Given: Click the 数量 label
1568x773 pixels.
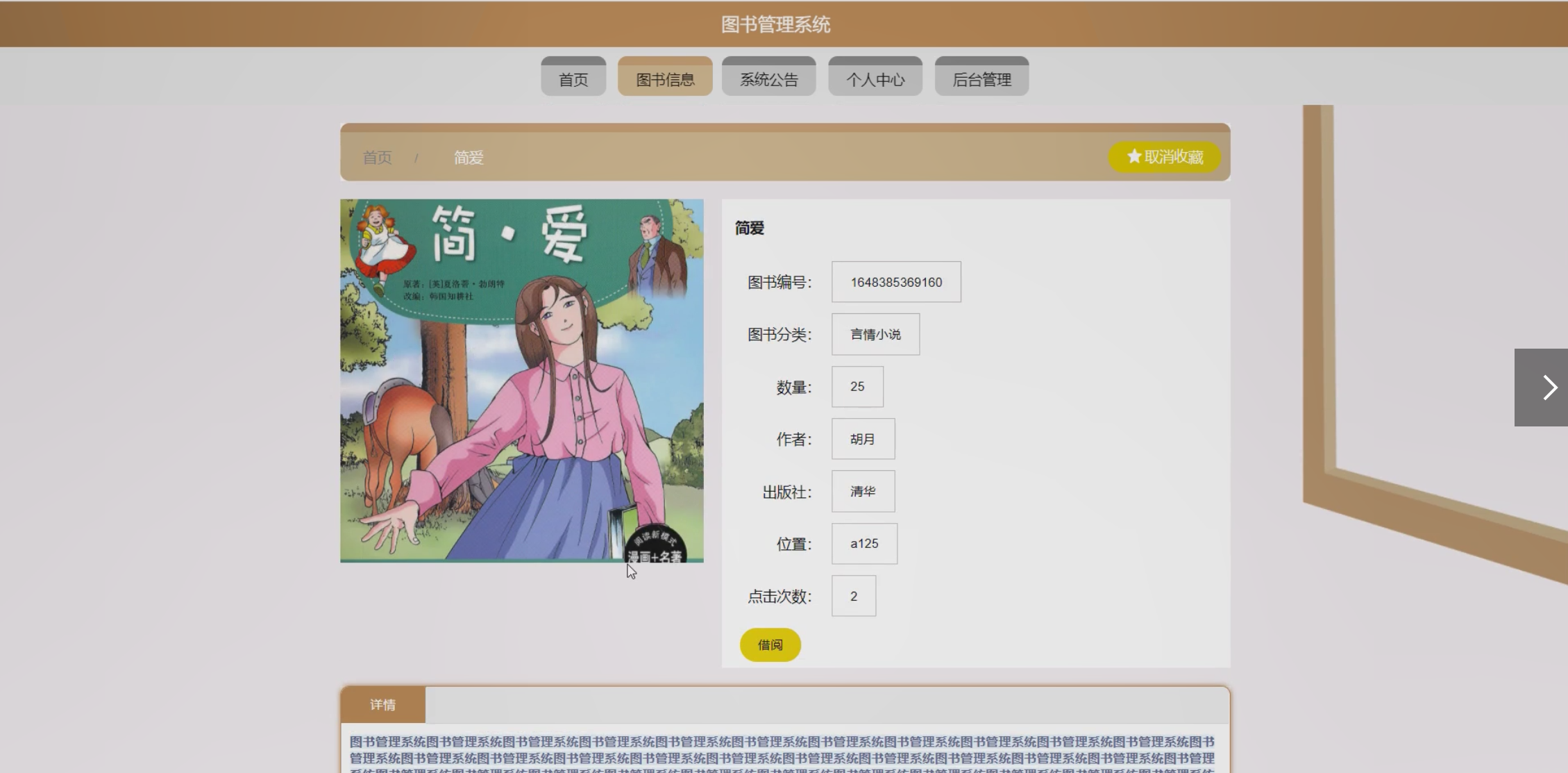Looking at the screenshot, I should pos(794,388).
